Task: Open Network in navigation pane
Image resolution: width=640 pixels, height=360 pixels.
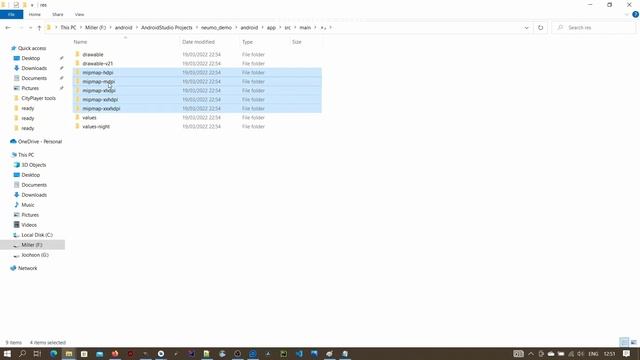Action: pos(27,268)
